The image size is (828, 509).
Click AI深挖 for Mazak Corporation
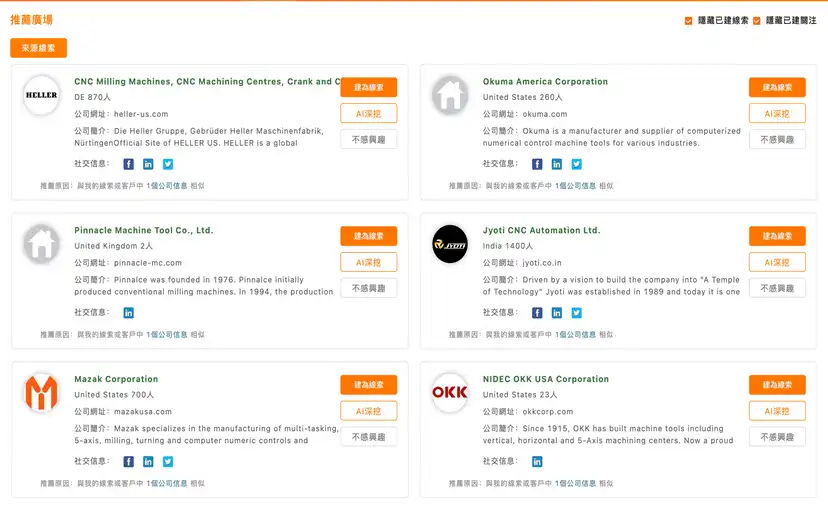pos(369,411)
